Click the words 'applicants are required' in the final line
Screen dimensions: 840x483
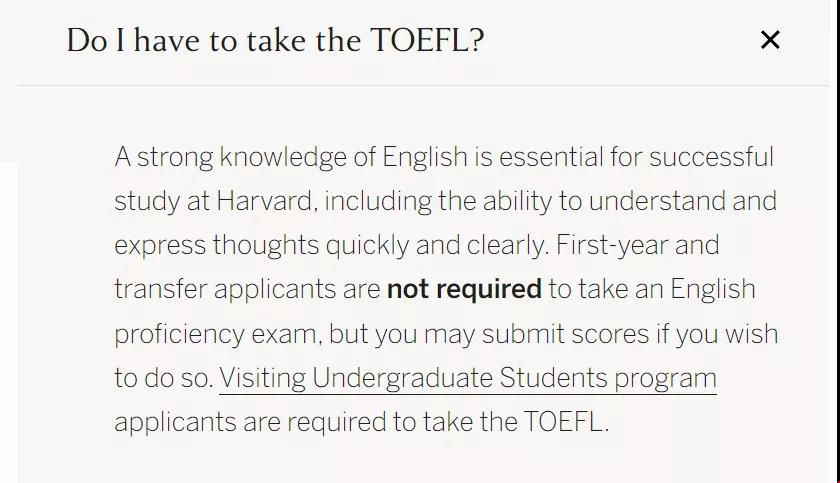250,422
